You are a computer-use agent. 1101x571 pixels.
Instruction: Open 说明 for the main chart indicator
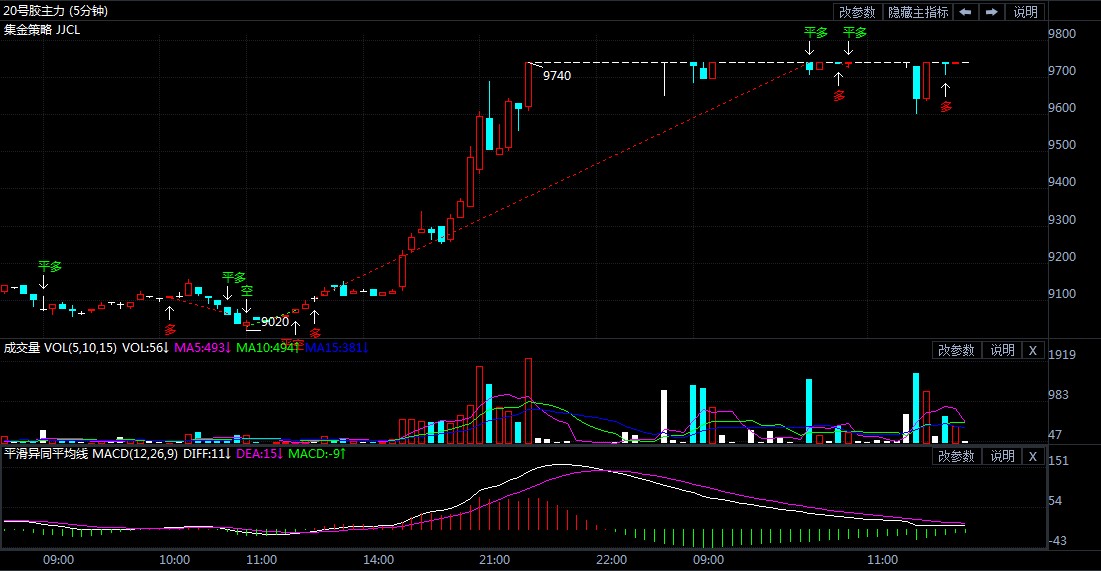point(1026,12)
